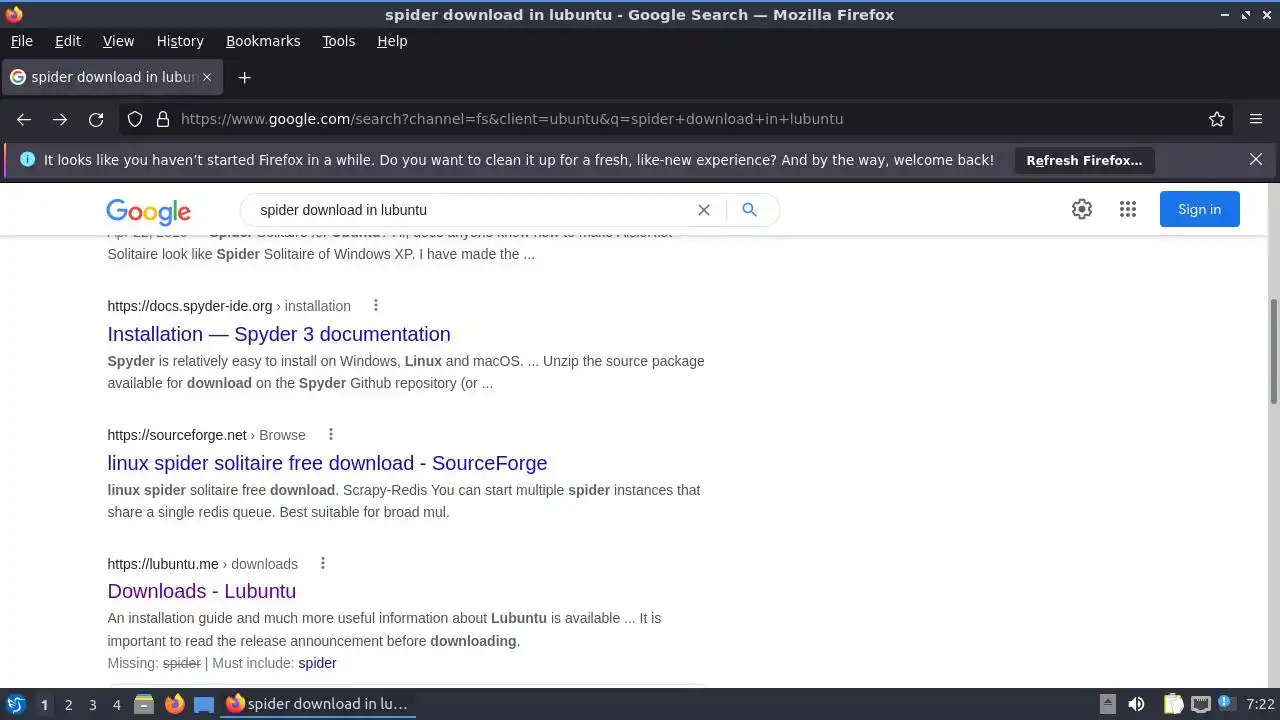Image resolution: width=1280 pixels, height=720 pixels.
Task: Select the spider download browser tab
Action: [x=111, y=77]
